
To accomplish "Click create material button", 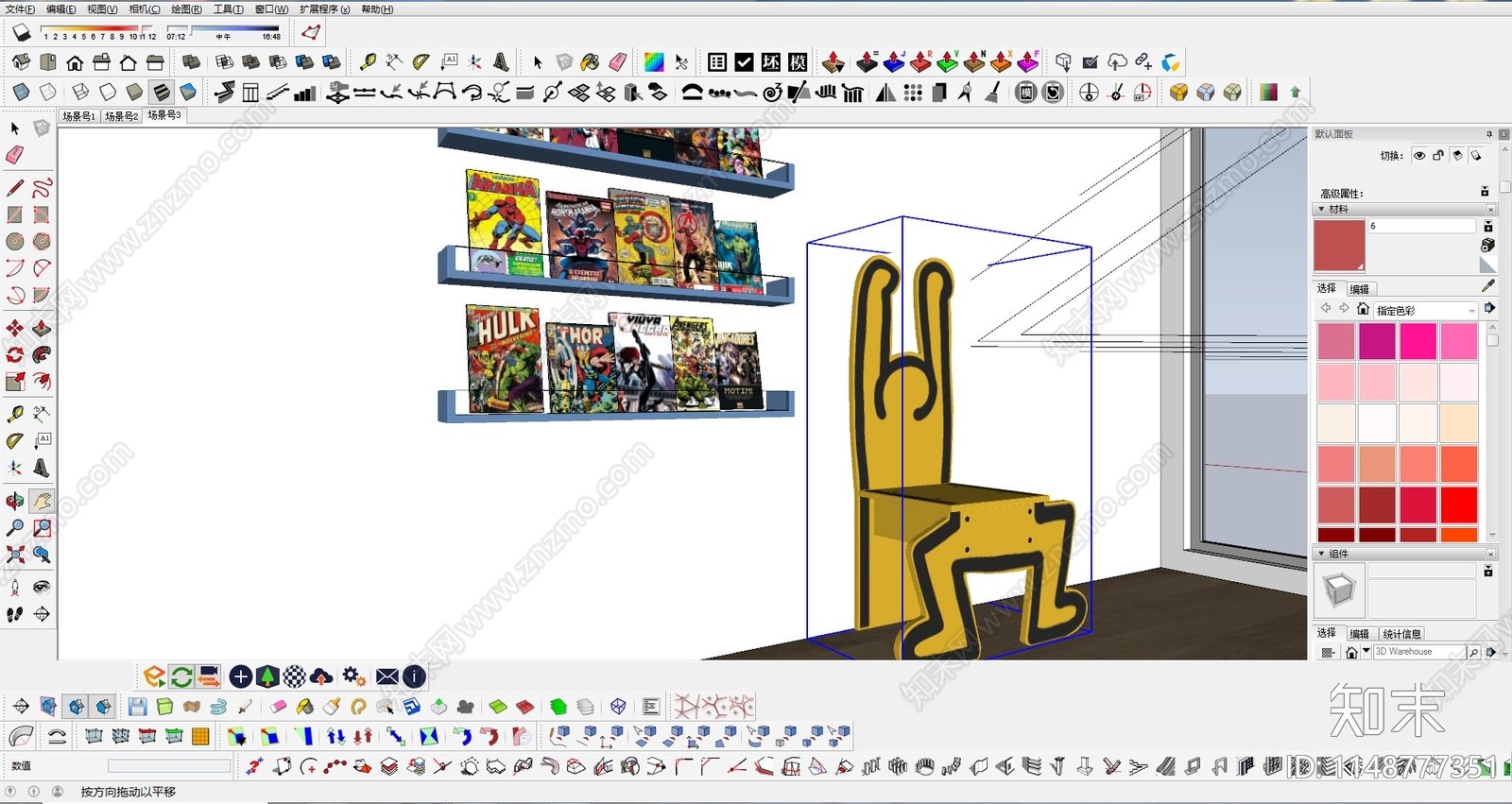I will pyautogui.click(x=1487, y=246).
